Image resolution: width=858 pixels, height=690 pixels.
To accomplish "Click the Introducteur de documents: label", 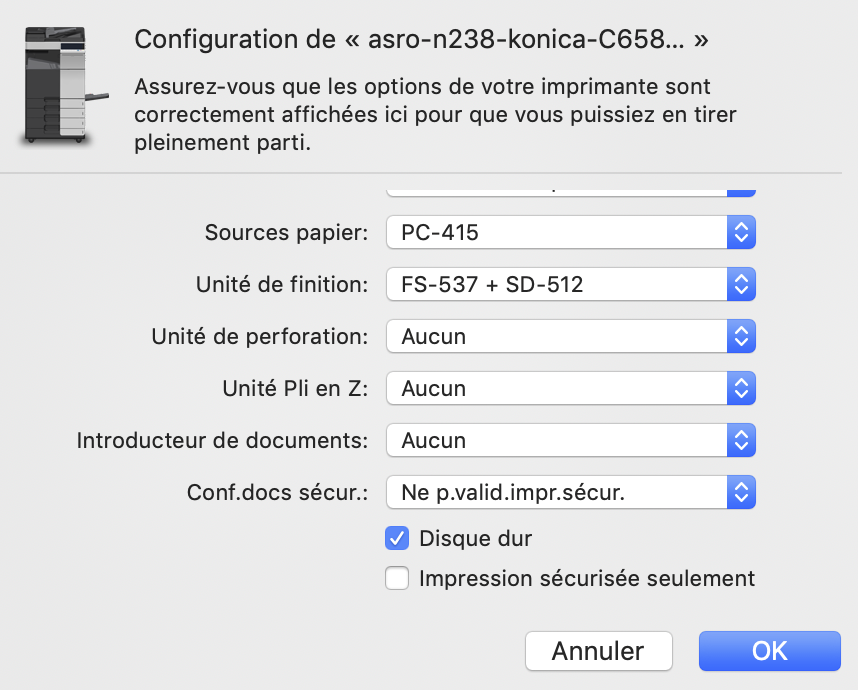I will click(222, 440).
